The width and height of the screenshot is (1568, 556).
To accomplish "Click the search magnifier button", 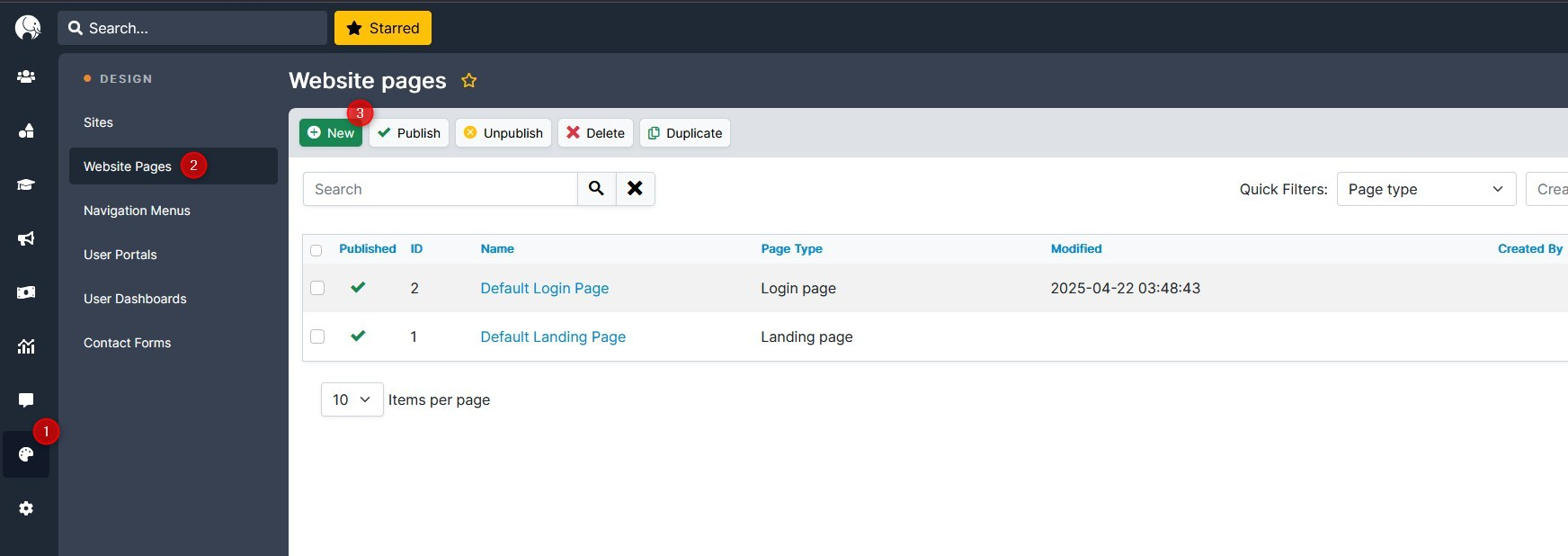I will click(596, 189).
